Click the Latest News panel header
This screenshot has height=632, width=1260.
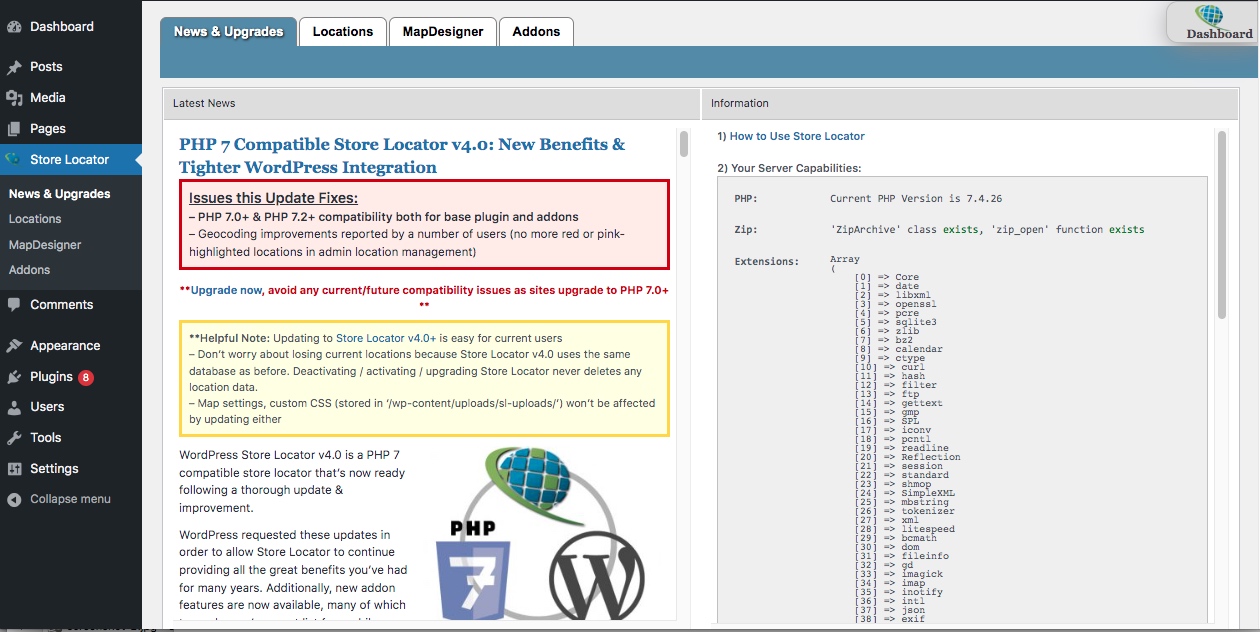(432, 103)
